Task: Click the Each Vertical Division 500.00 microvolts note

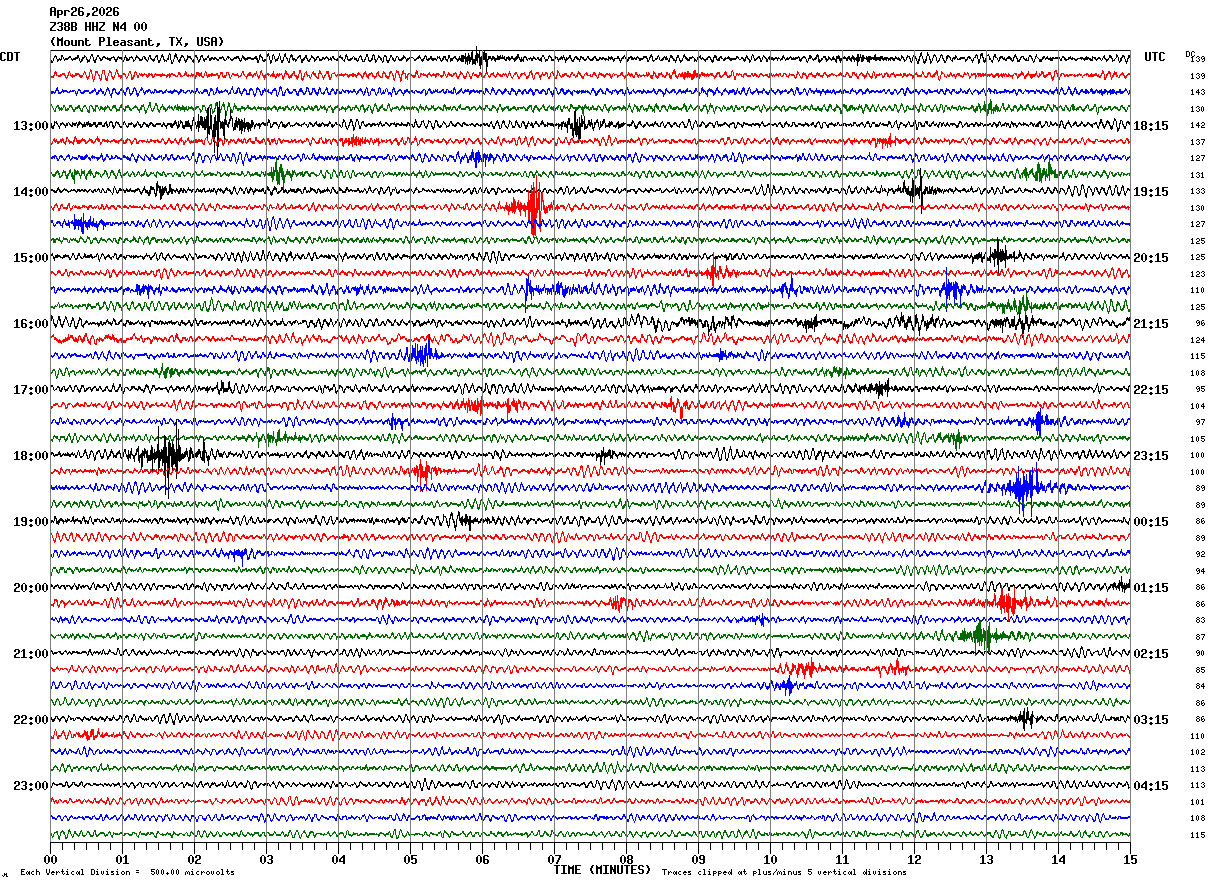Action: 128,872
